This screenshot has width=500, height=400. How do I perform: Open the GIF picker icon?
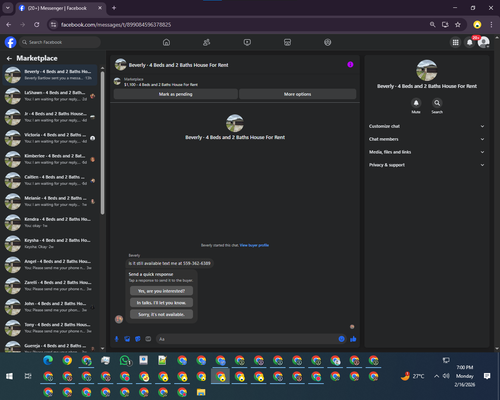tap(148, 339)
